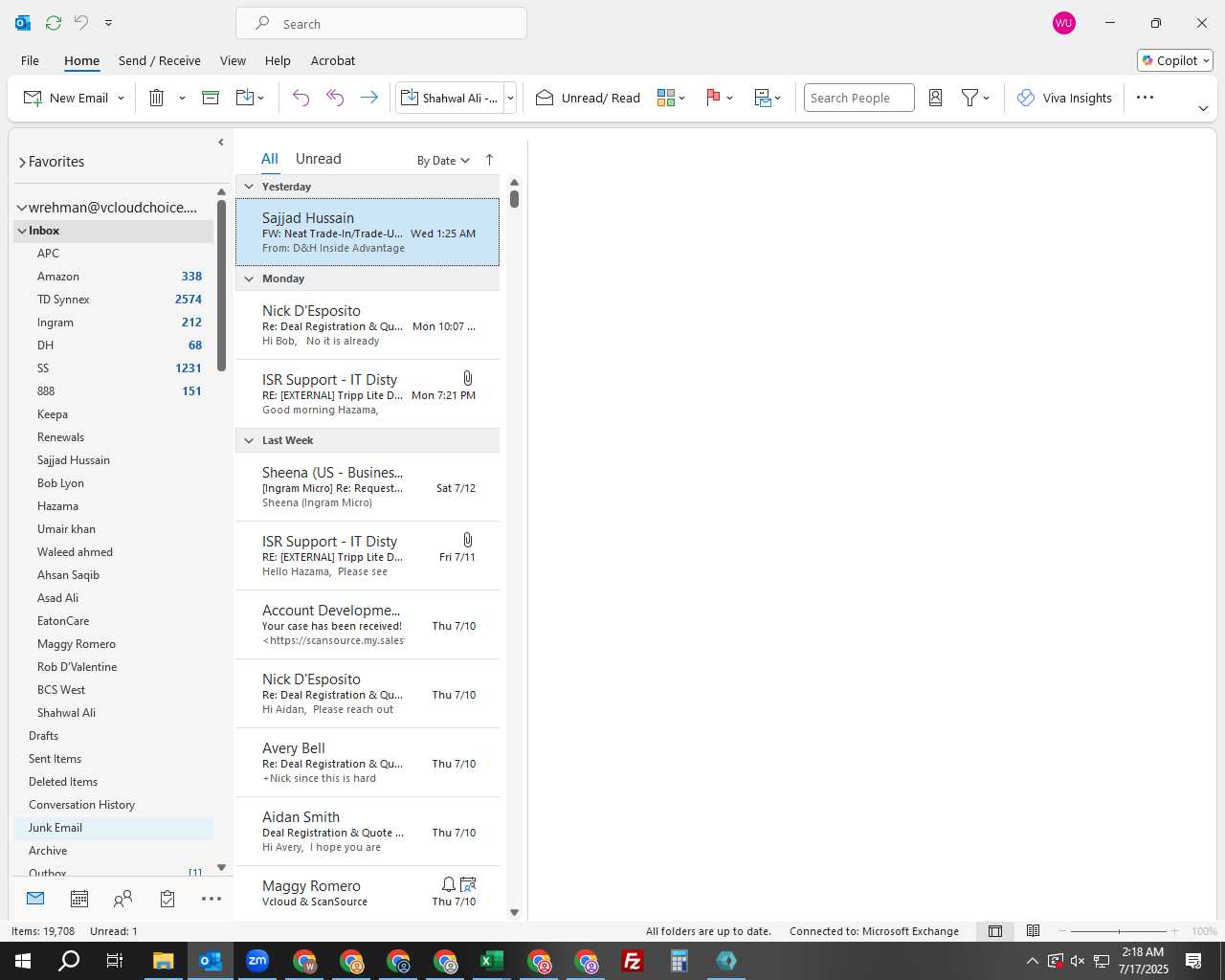Open the Acrobat tab
This screenshot has height=980, width=1225.
click(x=333, y=60)
